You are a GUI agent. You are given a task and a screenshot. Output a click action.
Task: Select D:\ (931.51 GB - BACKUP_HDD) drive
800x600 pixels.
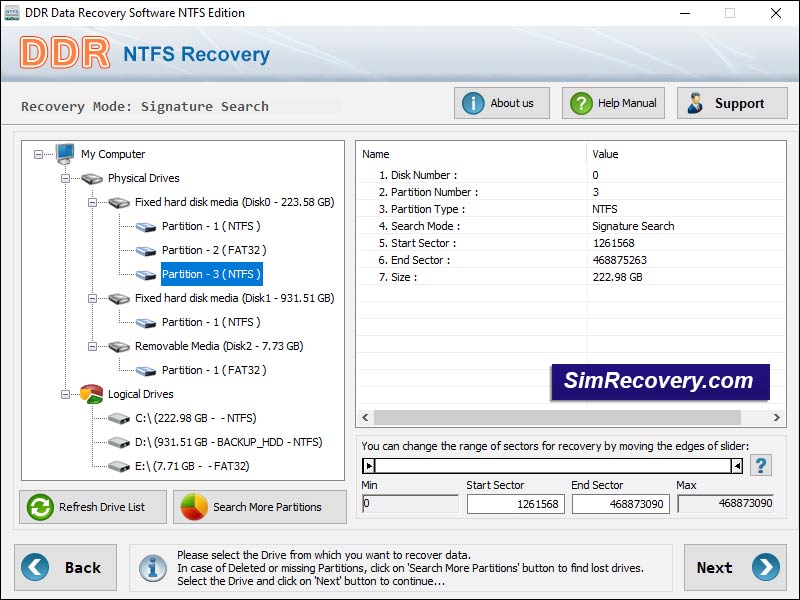(229, 442)
